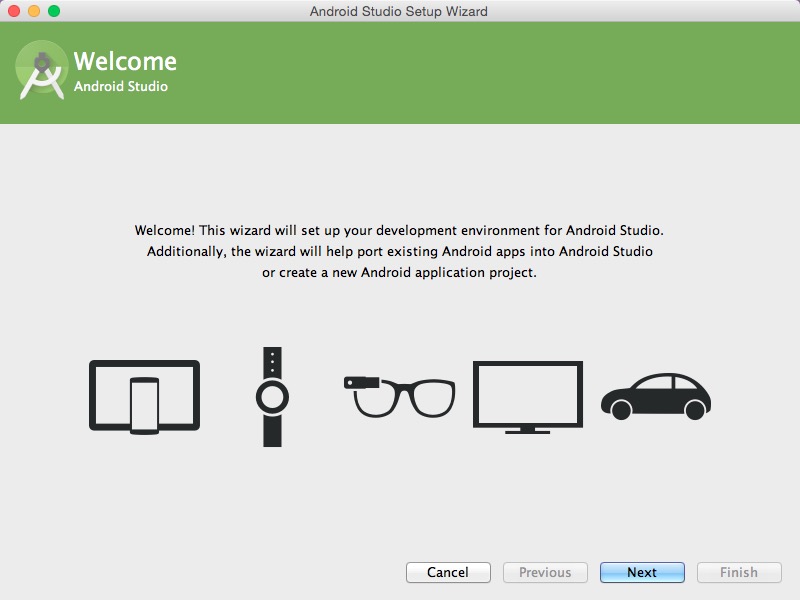Minimize the wizard with yellow button
This screenshot has width=800, height=600.
click(34, 11)
